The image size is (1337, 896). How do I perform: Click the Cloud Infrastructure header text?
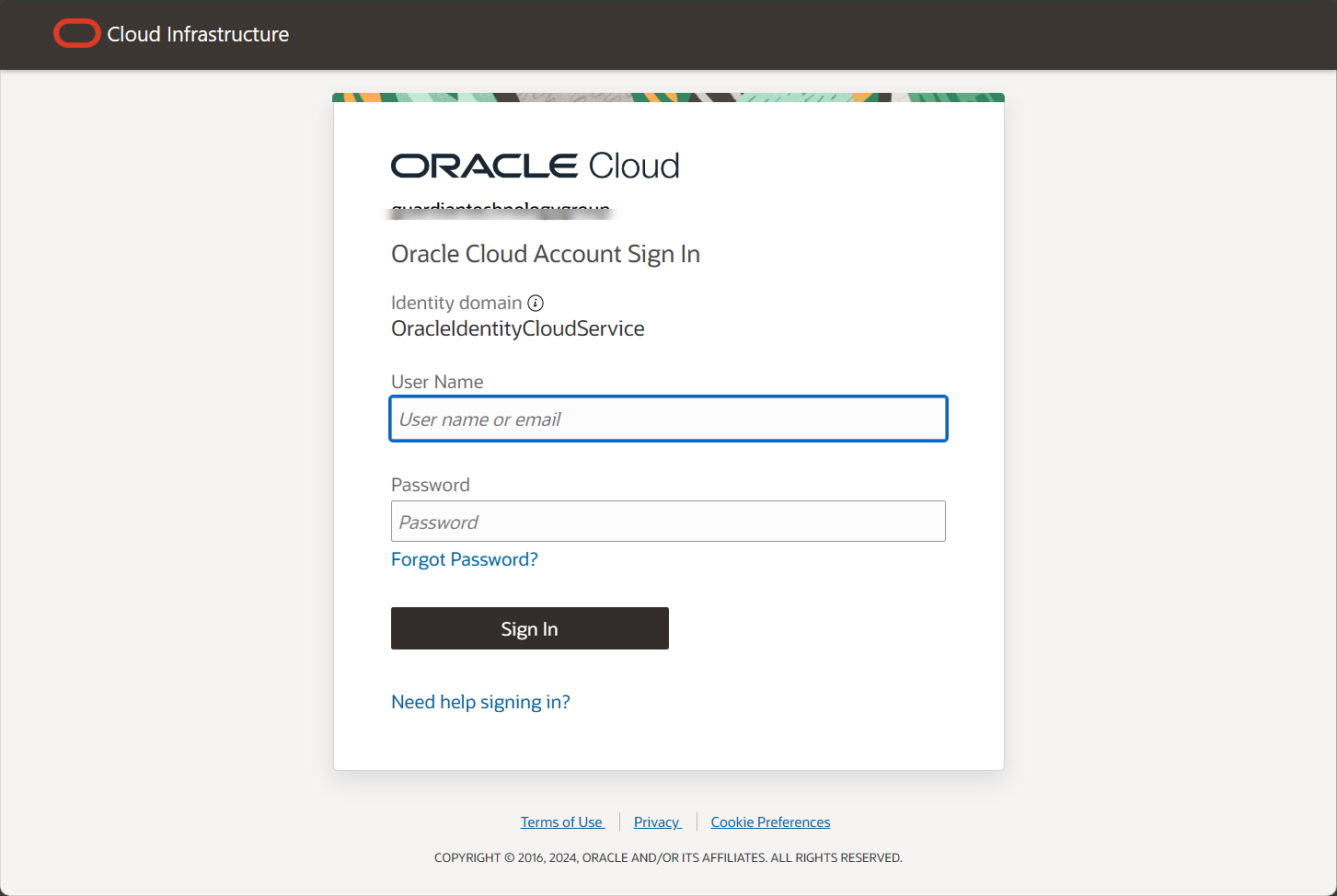pos(197,34)
